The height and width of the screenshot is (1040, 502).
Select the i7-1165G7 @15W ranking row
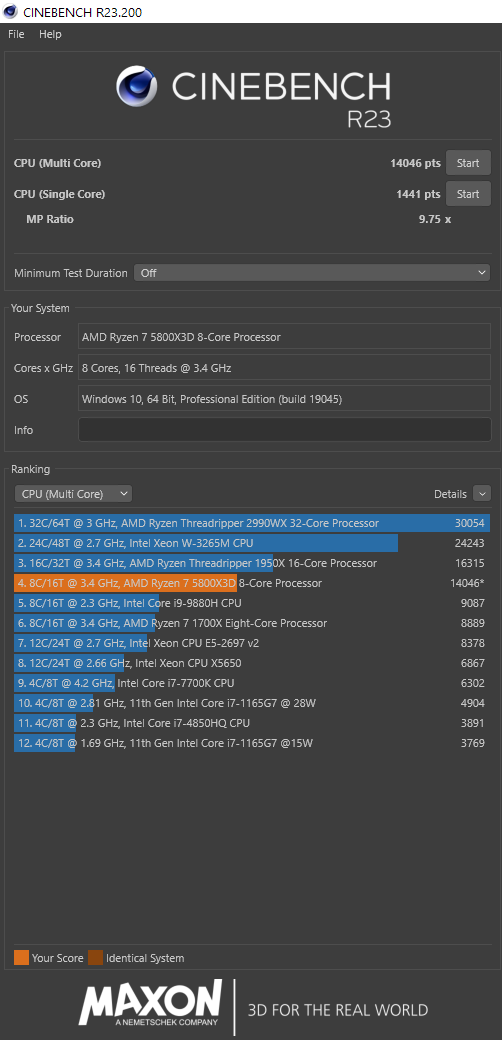[252, 743]
